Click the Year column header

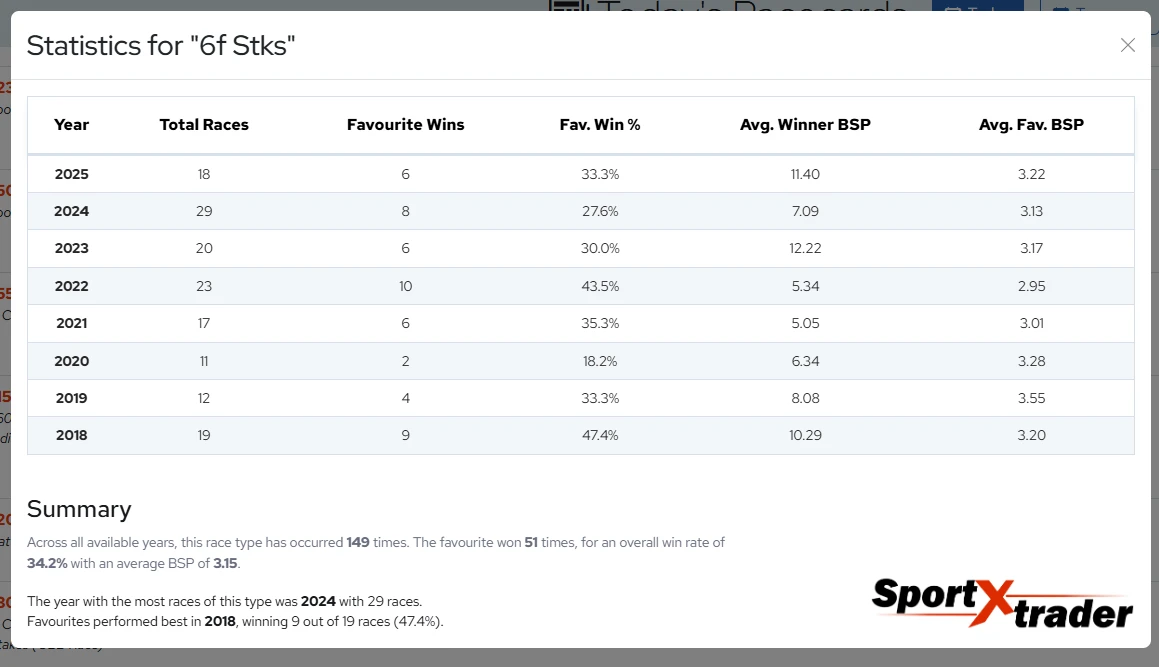[x=71, y=125]
